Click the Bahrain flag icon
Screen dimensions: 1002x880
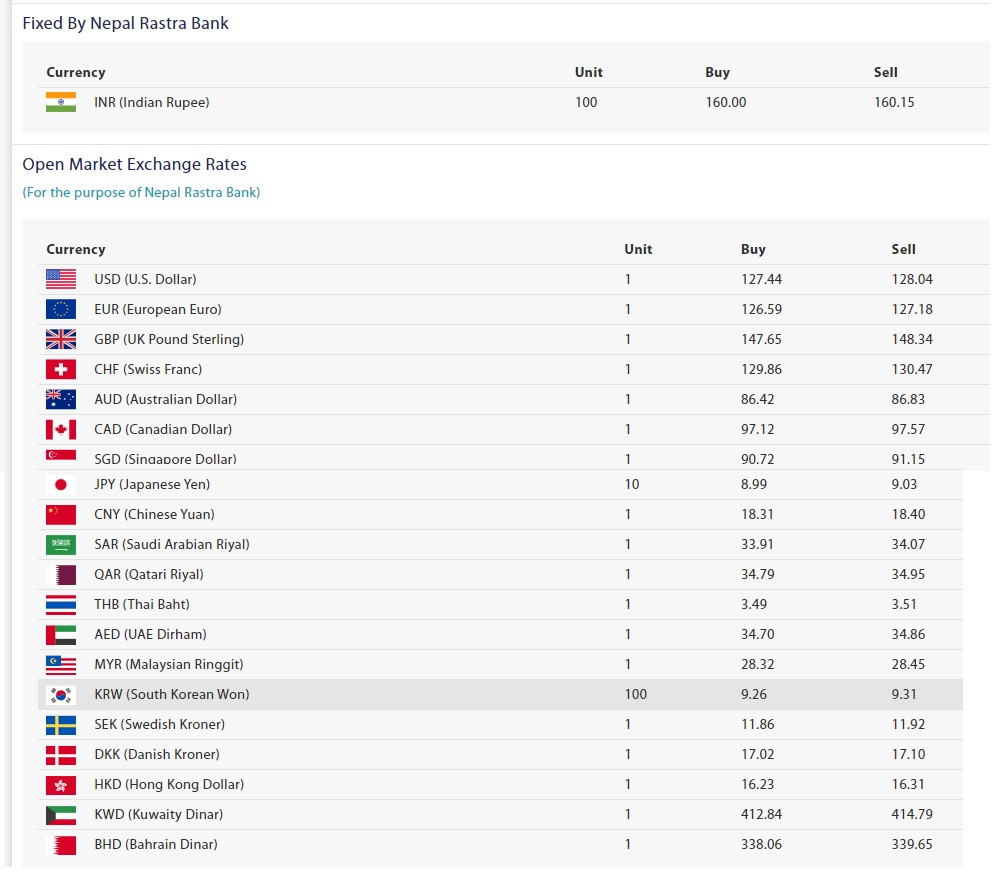61,845
